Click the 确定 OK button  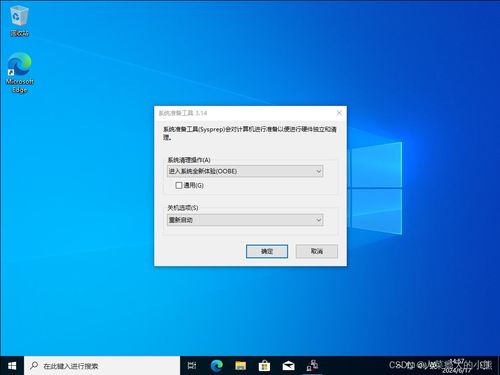[x=267, y=251]
